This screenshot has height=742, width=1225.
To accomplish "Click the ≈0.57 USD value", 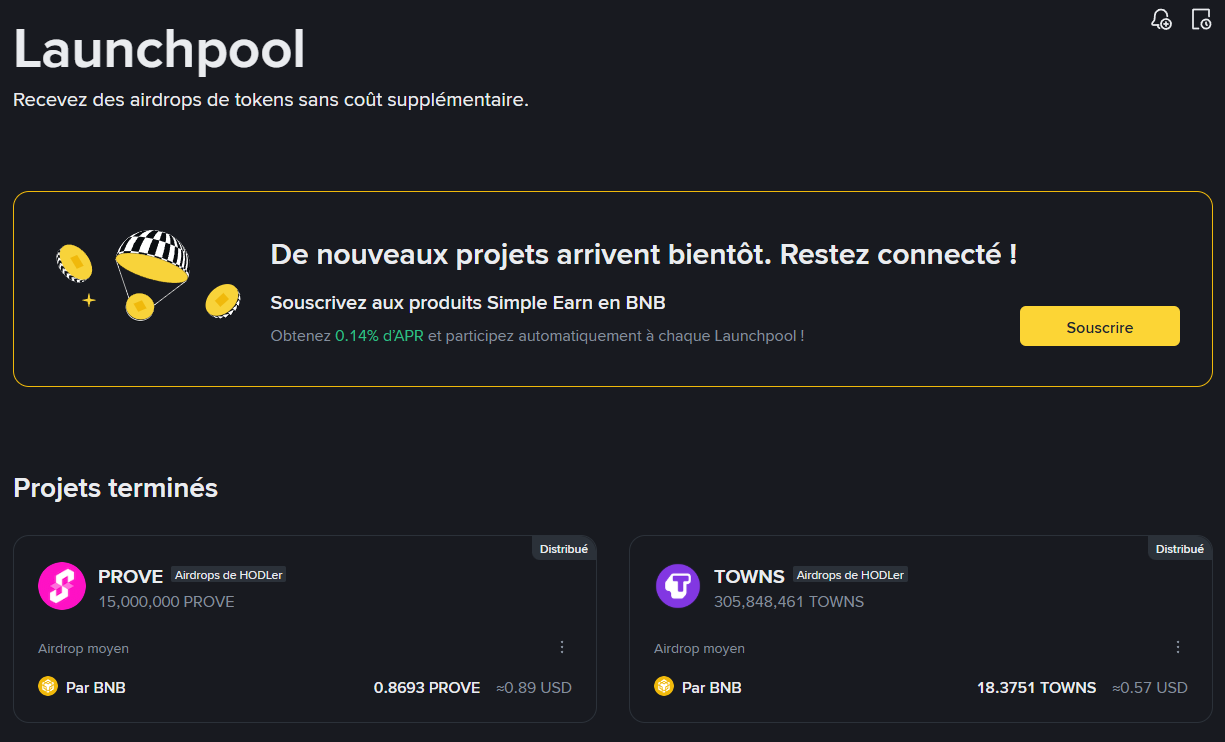I will click(1150, 688).
